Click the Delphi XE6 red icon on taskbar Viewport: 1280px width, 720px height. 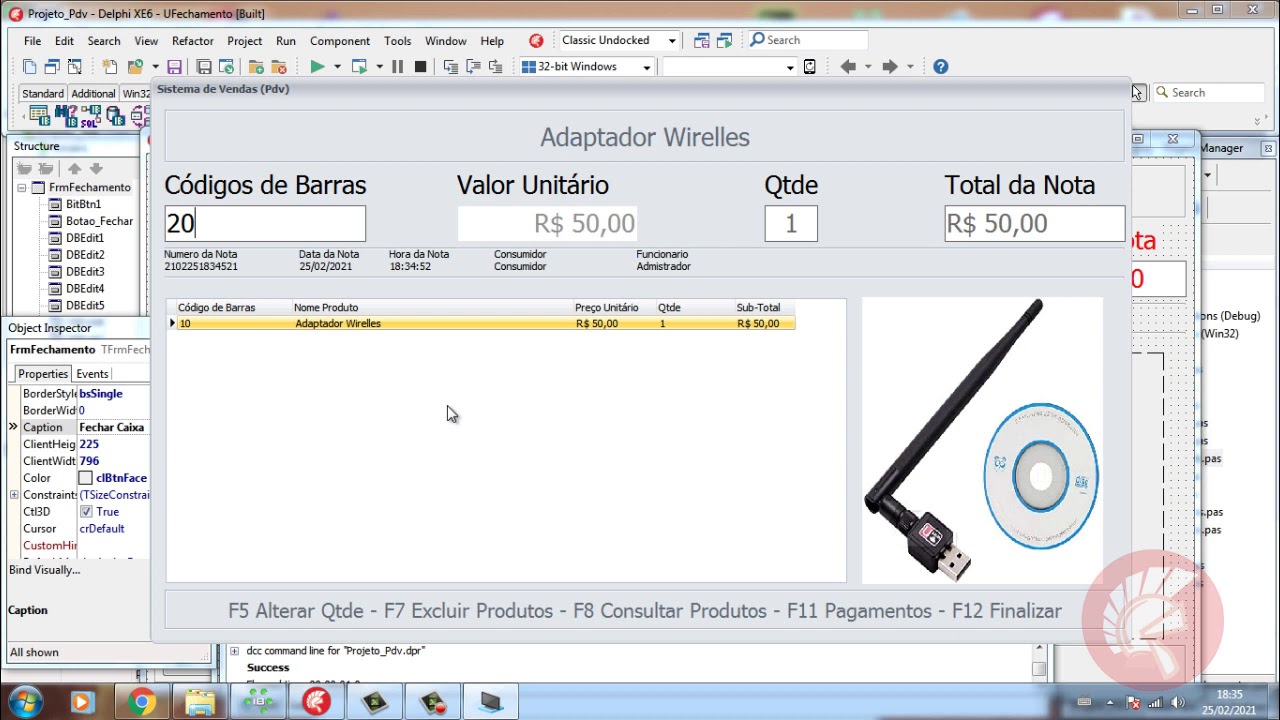click(x=316, y=702)
